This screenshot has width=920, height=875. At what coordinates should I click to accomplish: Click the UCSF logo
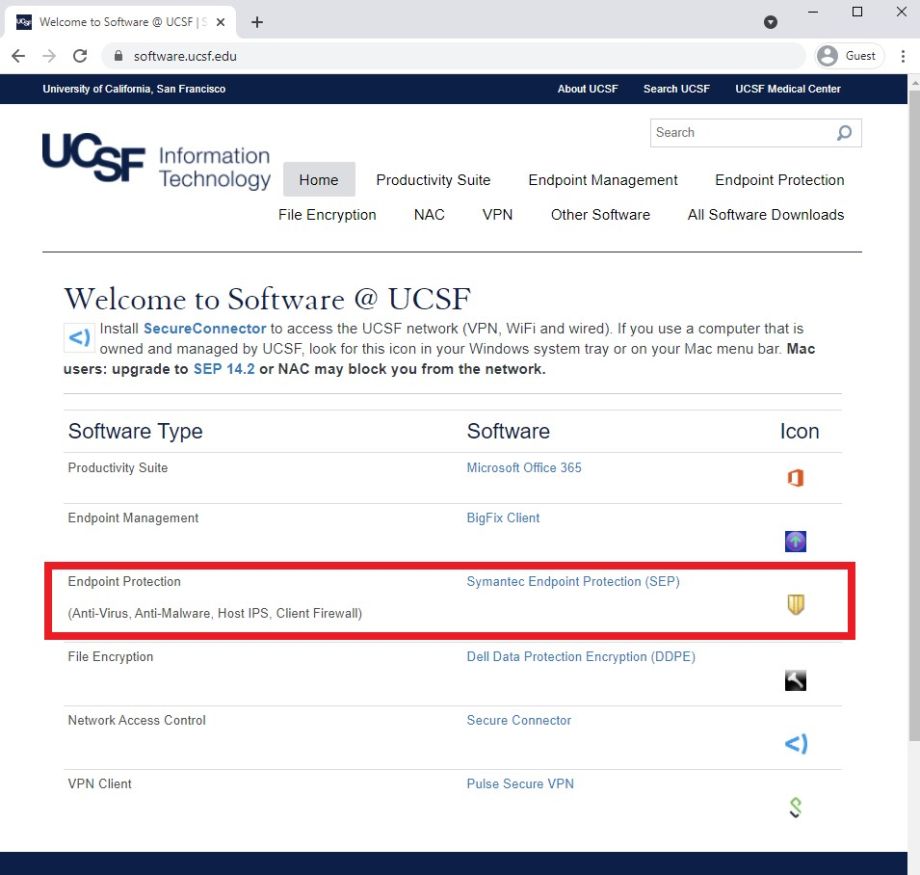click(x=94, y=157)
